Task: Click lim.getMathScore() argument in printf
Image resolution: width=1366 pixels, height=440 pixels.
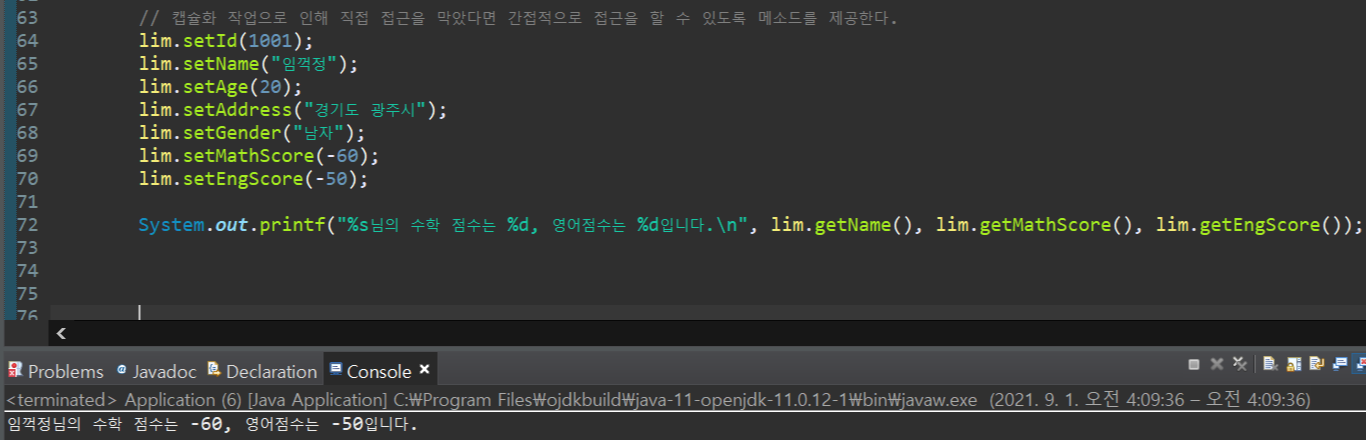Action: click(1039, 225)
